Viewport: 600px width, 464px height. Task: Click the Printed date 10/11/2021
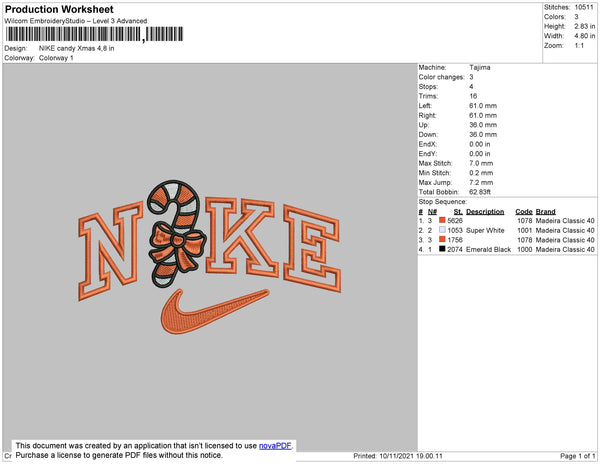click(398, 456)
